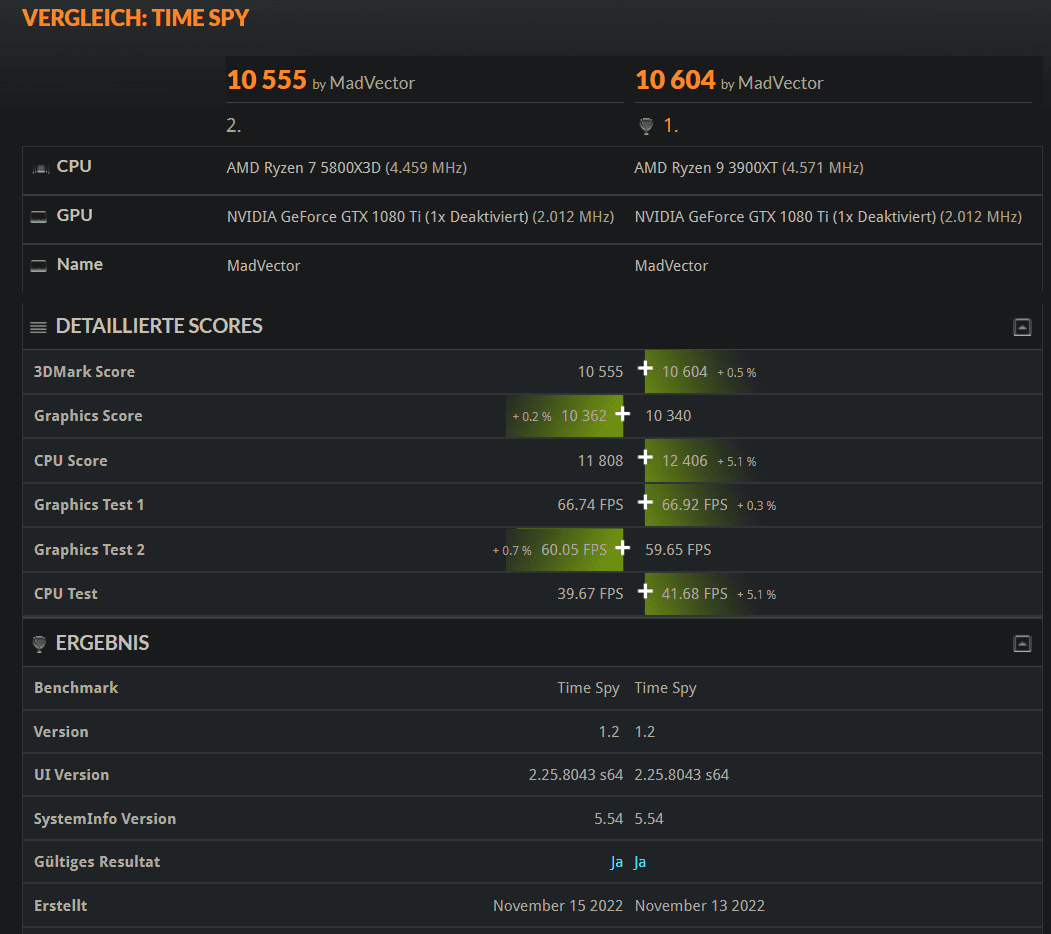
Task: Click the MadVector name under the 5800X3D column
Action: [x=263, y=266]
